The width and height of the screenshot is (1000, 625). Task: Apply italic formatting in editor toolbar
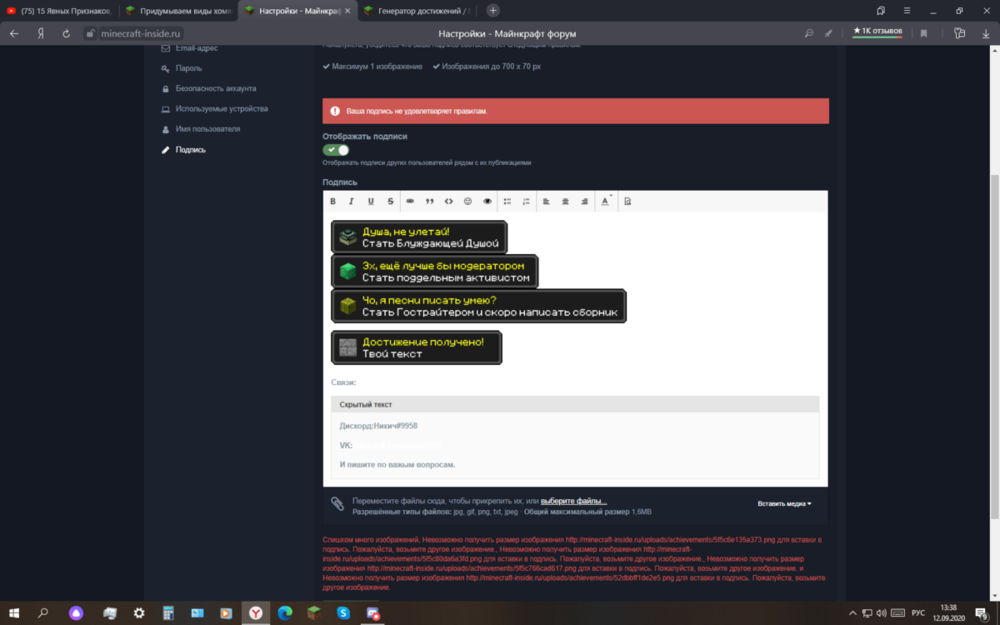(351, 202)
